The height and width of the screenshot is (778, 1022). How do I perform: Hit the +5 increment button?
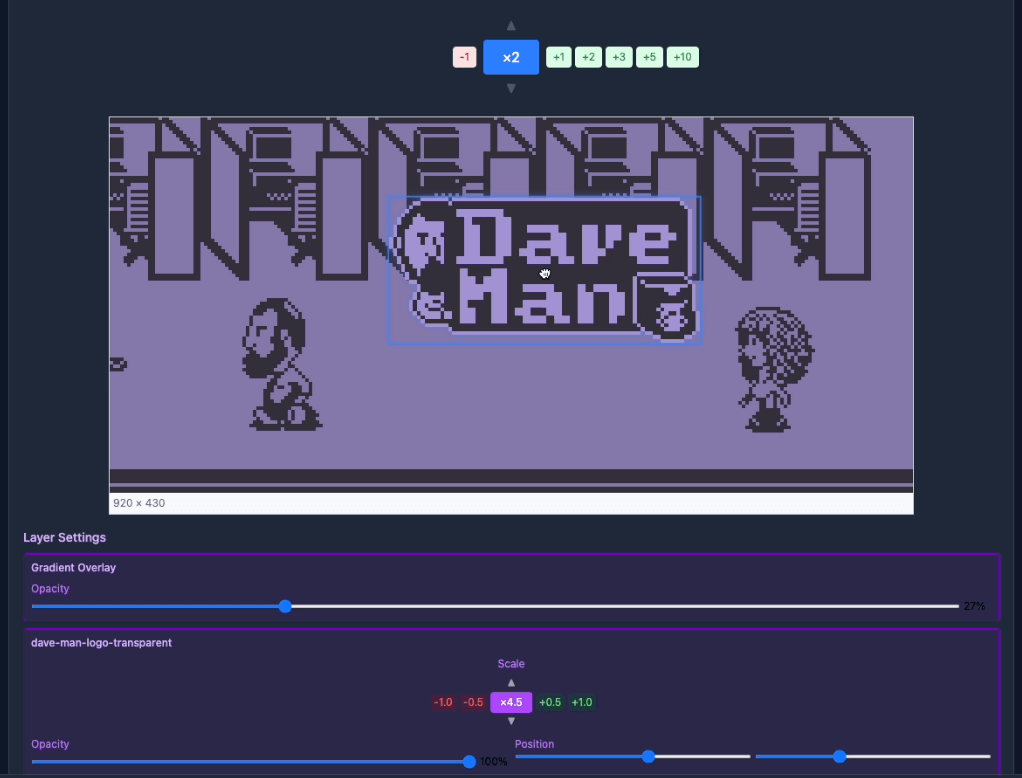[x=649, y=57]
